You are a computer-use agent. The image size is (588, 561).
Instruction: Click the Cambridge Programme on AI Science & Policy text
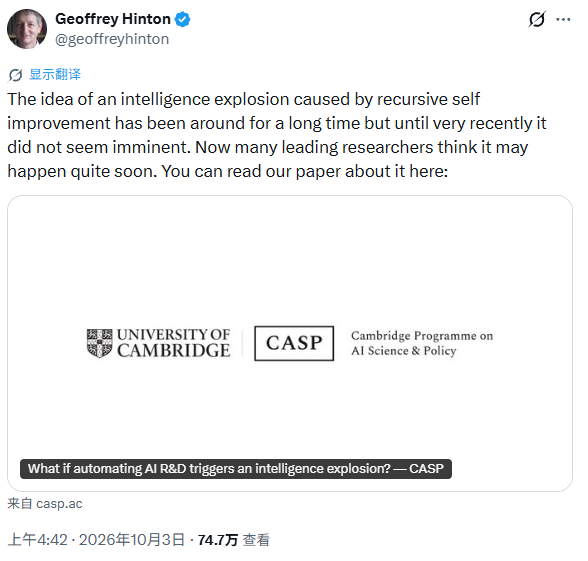[x=422, y=343]
